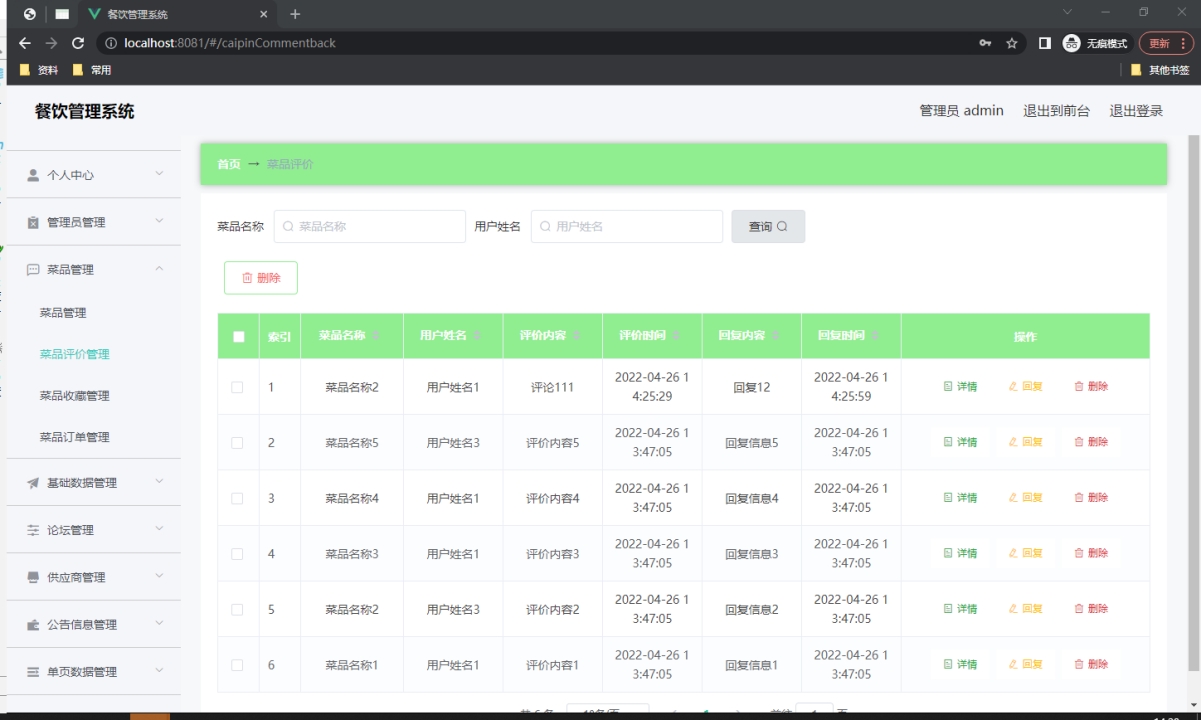Expand the 单页数据管理 menu chevron
Image resolution: width=1201 pixels, height=720 pixels.
click(x=159, y=671)
